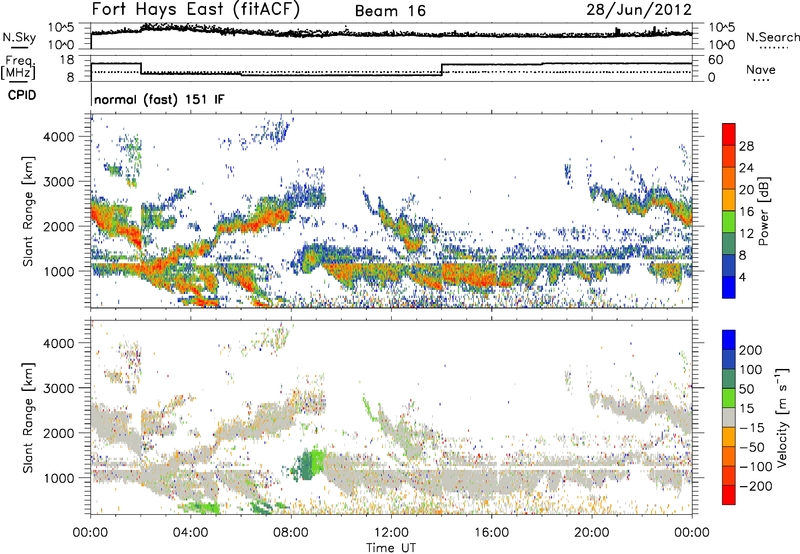
Task: Click the "1000" tick of the power panel
Action: [59, 271]
